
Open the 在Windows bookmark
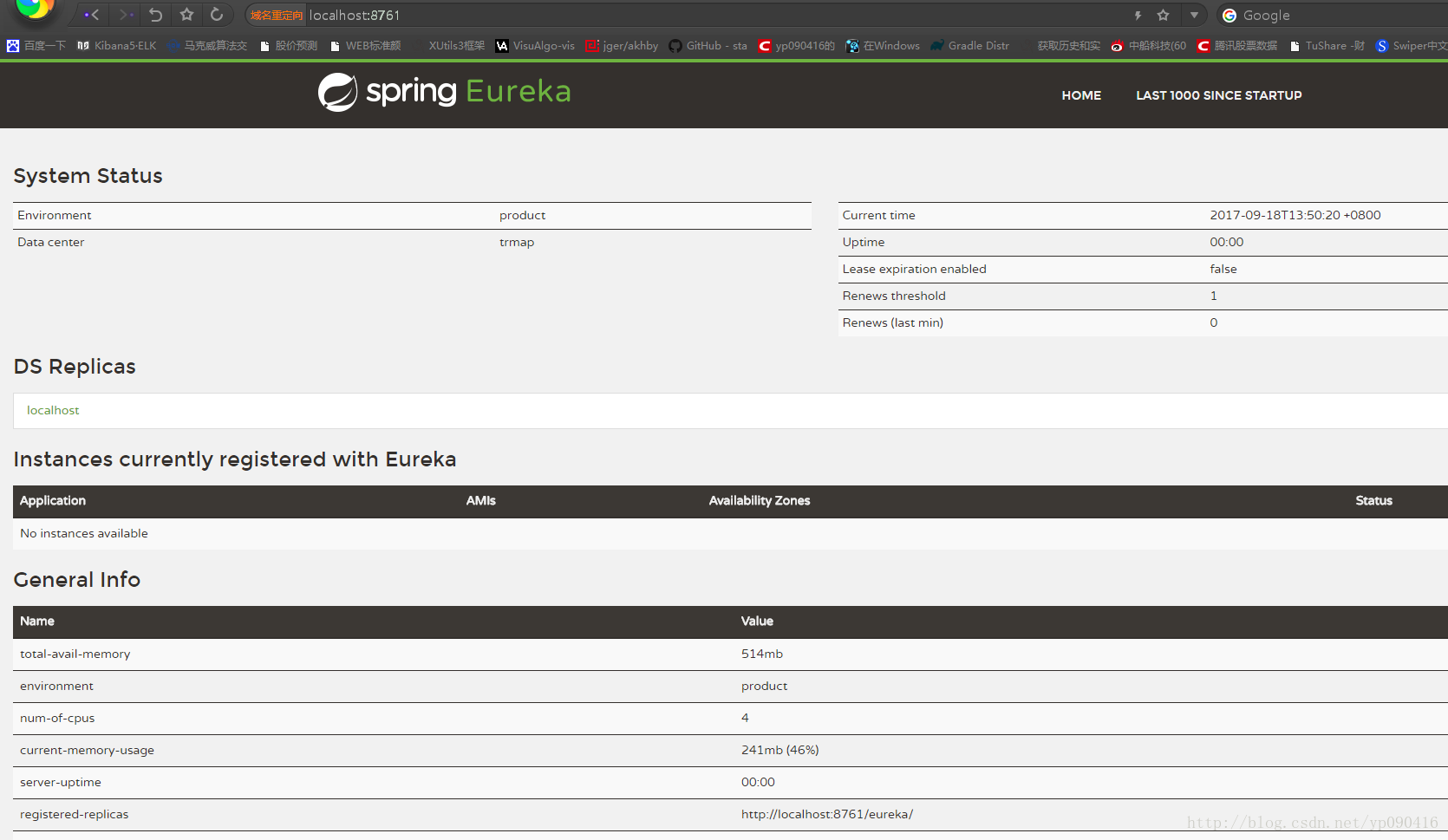[883, 46]
